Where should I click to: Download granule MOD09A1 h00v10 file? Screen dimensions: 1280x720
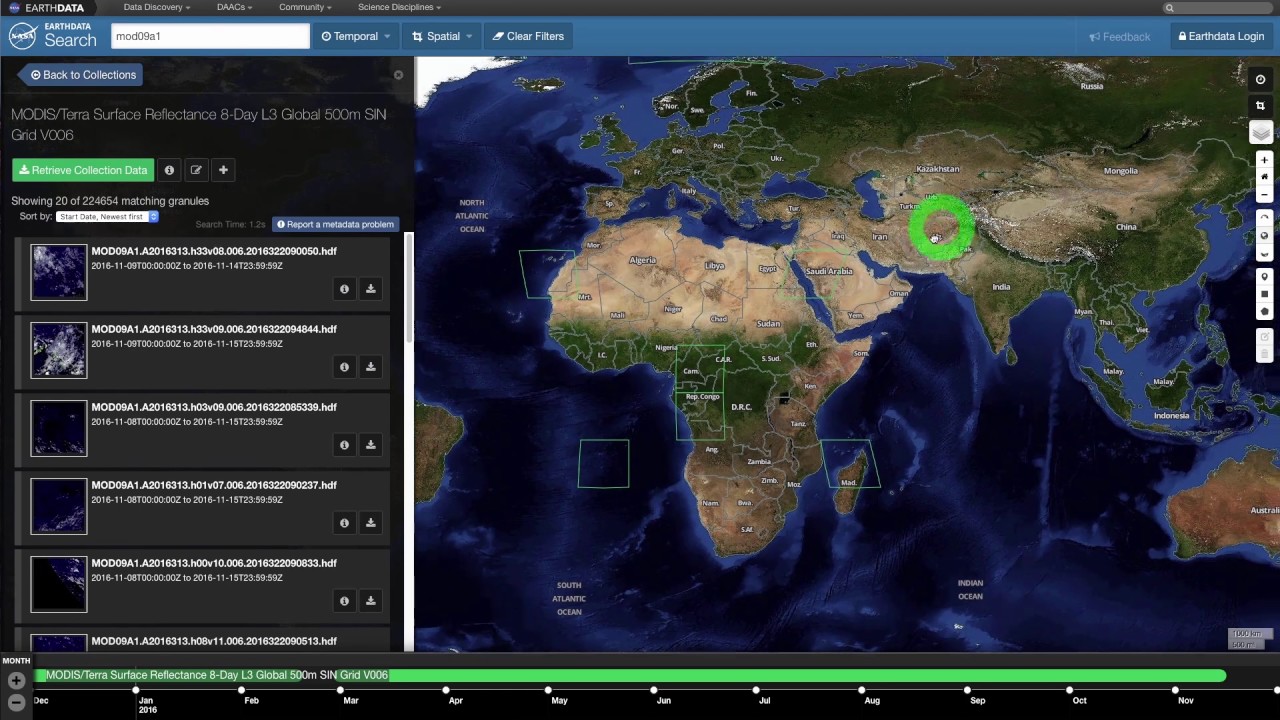370,601
